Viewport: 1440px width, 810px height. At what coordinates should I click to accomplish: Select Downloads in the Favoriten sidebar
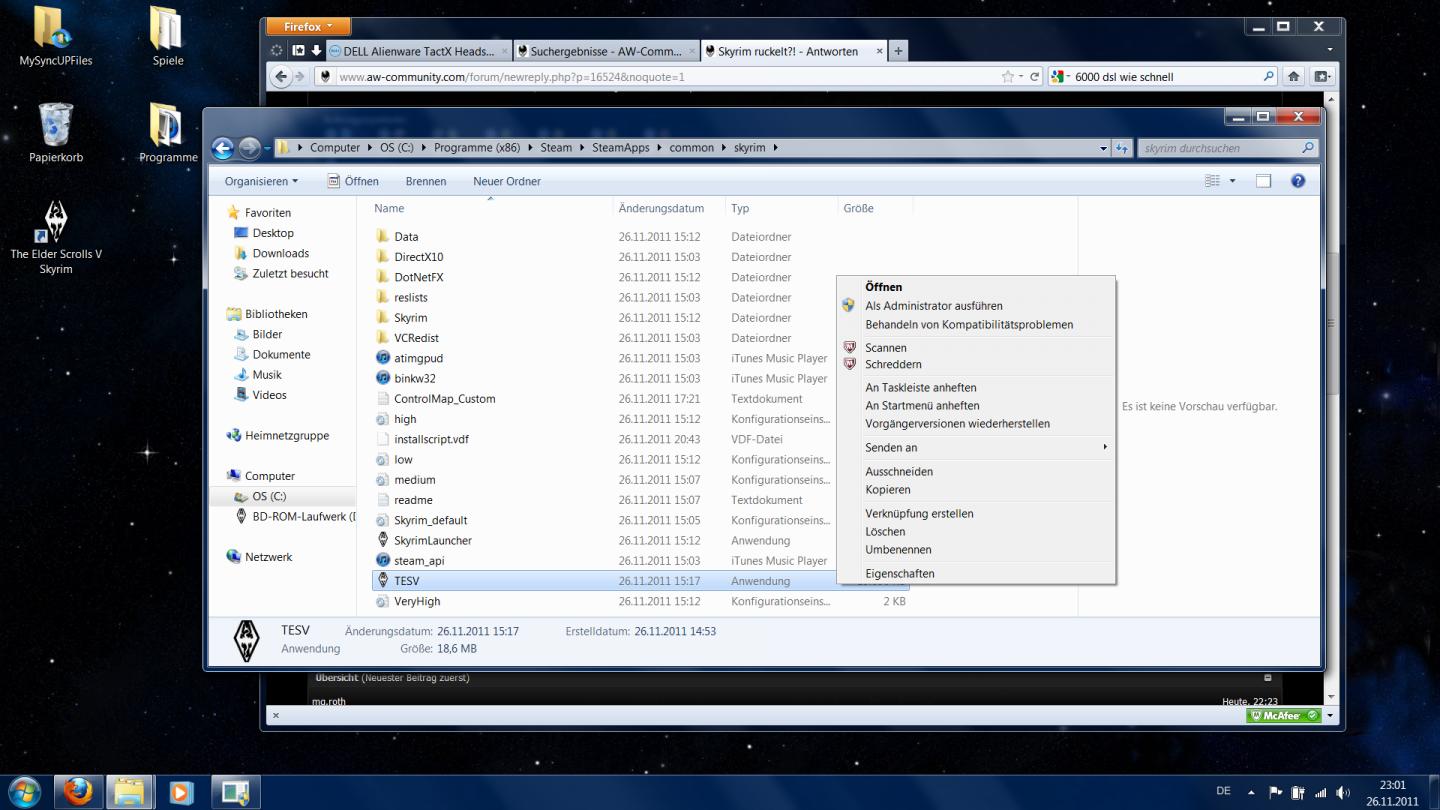(x=280, y=253)
